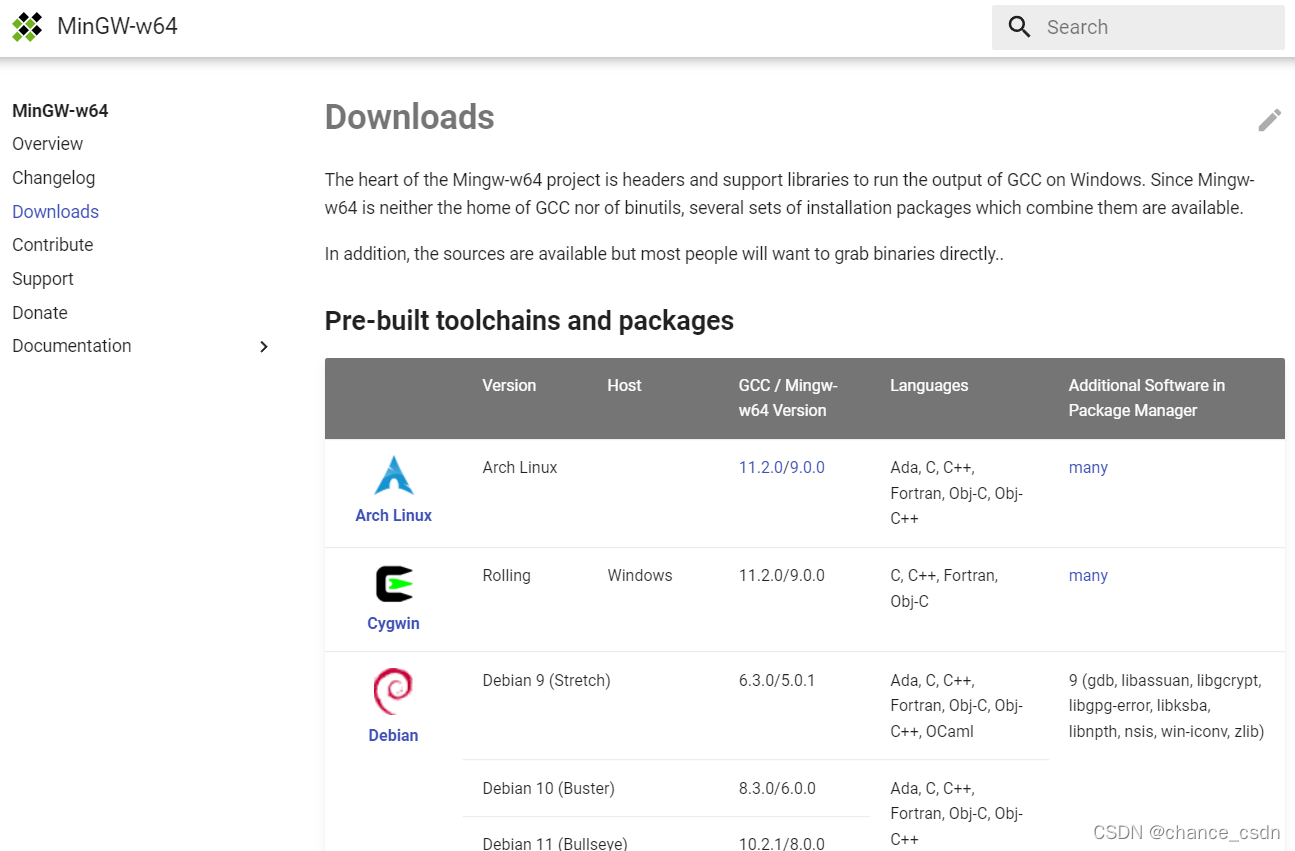This screenshot has width=1295, height=851.
Task: Click the Downloads page heading
Action: tap(410, 117)
